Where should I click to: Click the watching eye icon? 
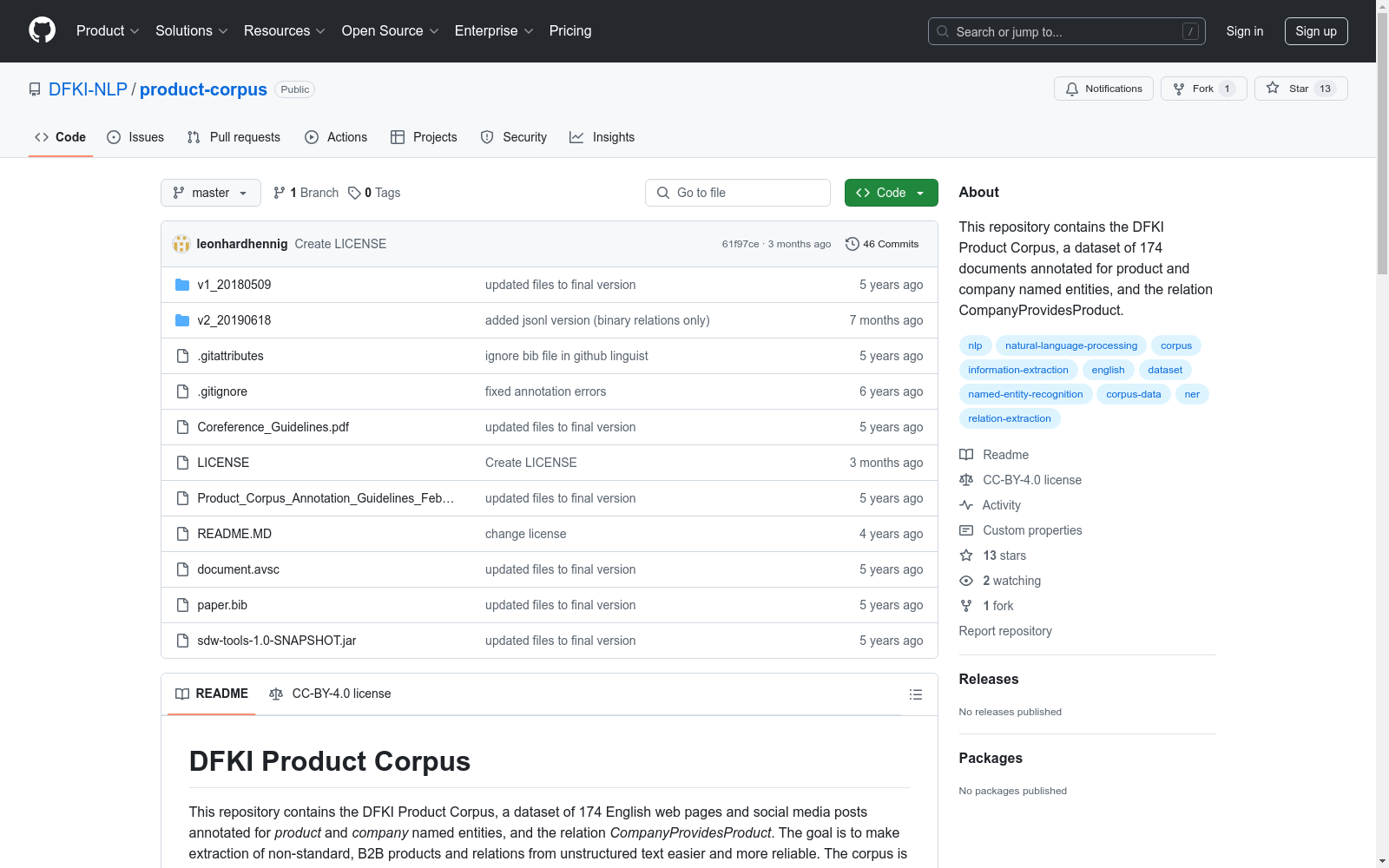pyautogui.click(x=966, y=581)
